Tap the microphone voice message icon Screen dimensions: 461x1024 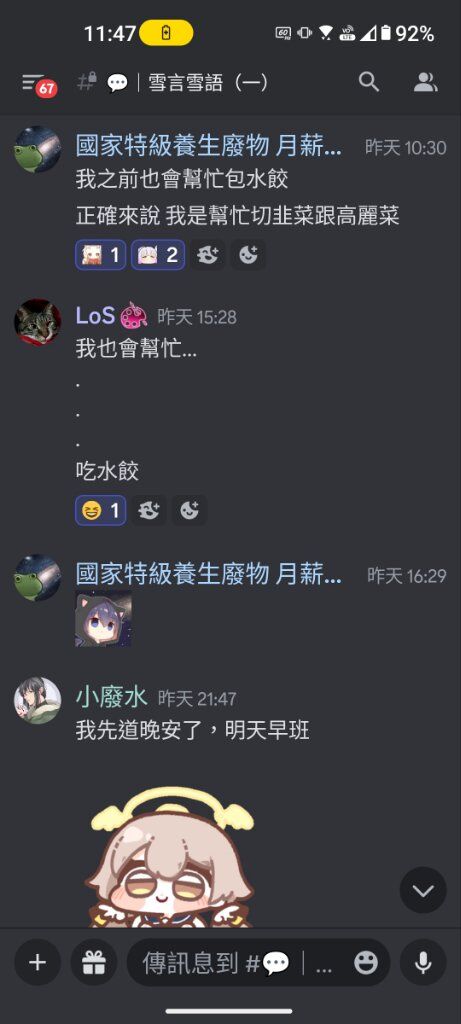pyautogui.click(x=423, y=962)
